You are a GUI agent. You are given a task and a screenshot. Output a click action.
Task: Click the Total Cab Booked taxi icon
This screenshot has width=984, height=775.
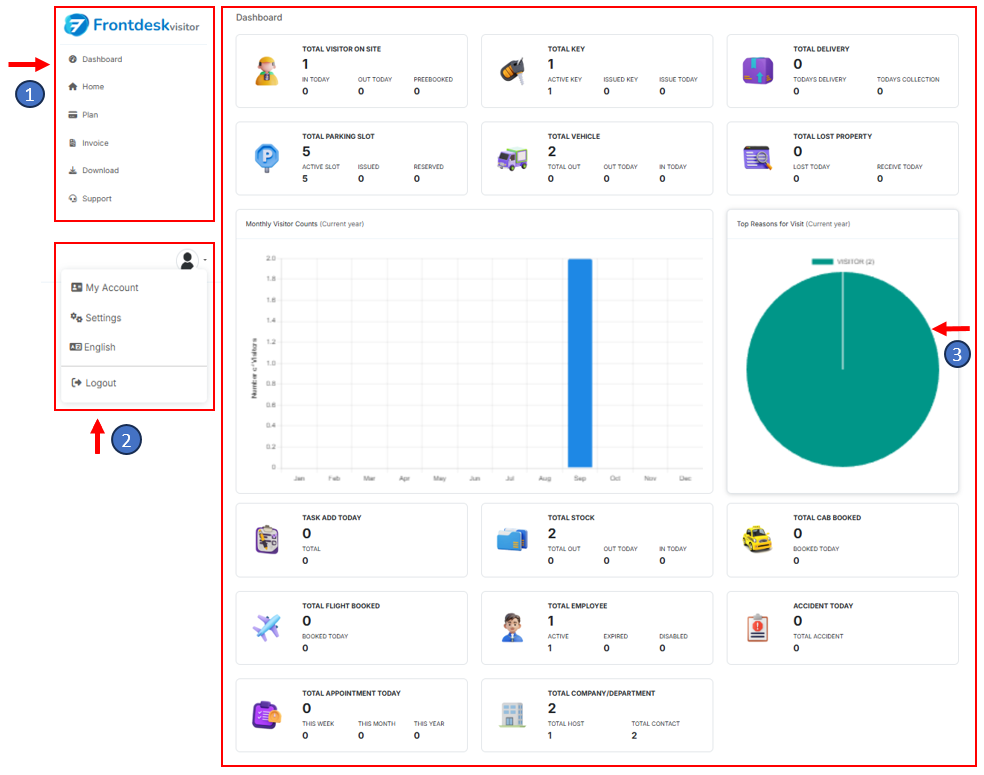(x=757, y=539)
